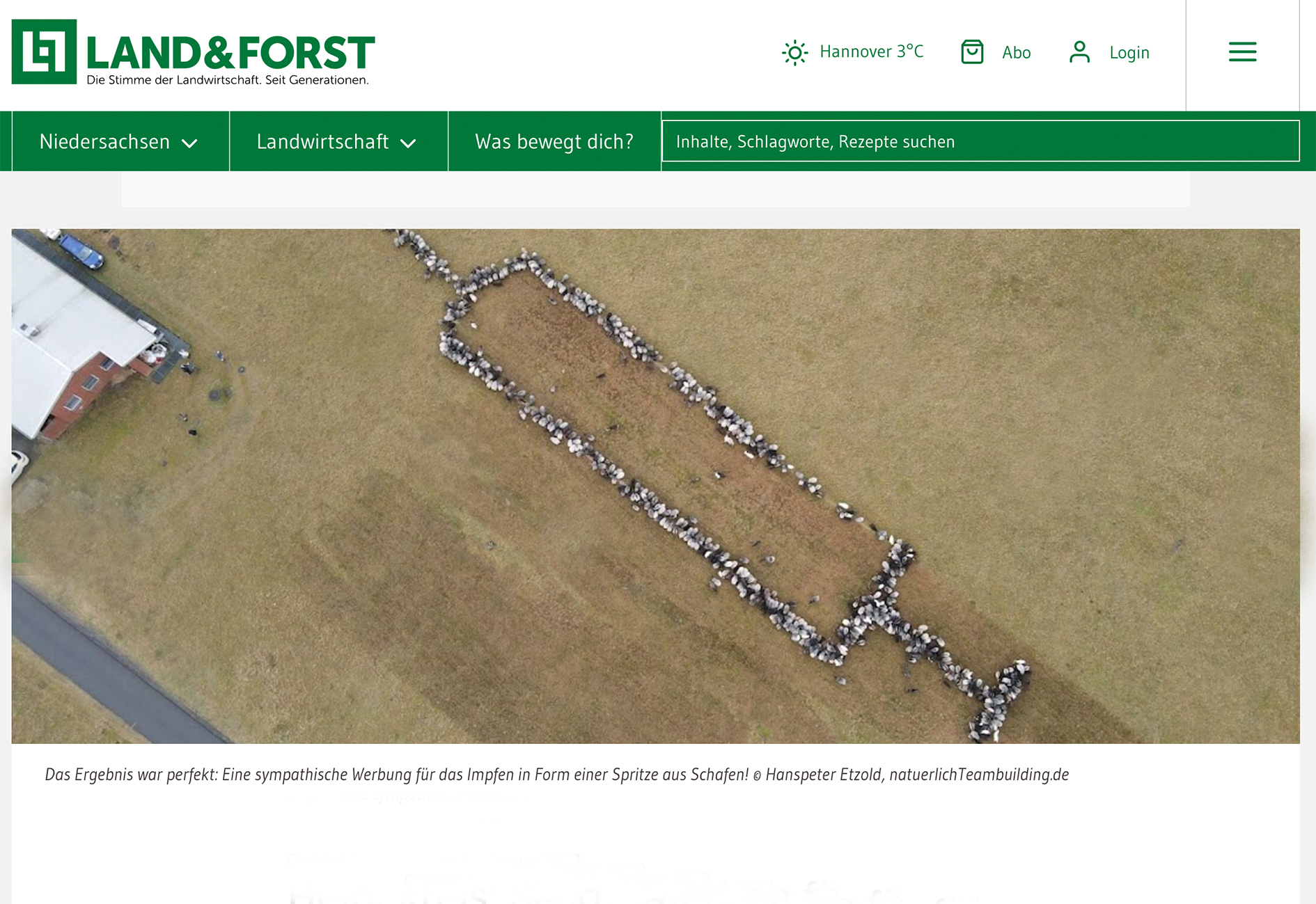Select the Landwirtschaft menu item
This screenshot has width=1316, height=904.
point(322,142)
